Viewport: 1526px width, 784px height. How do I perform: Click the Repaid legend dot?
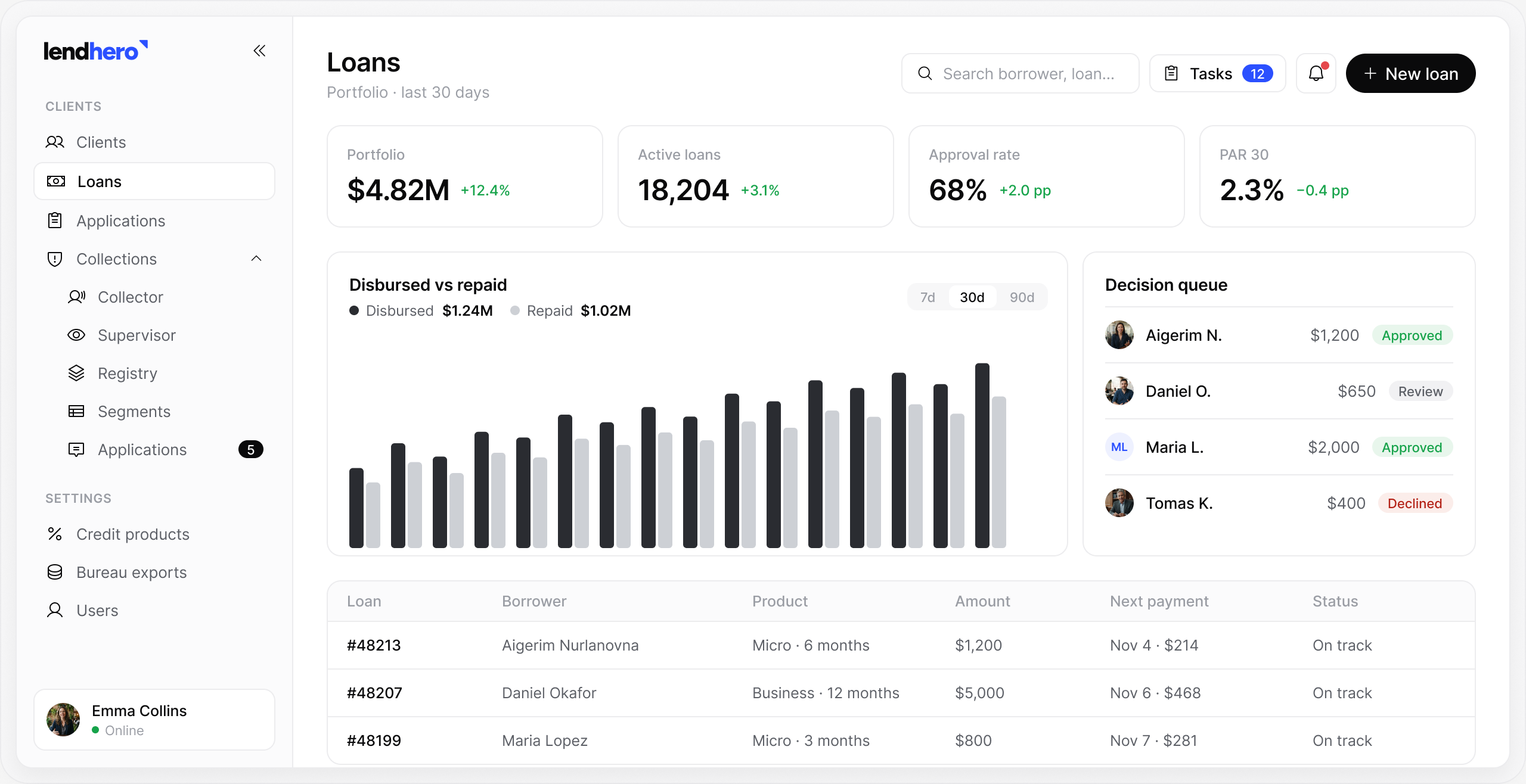(515, 310)
